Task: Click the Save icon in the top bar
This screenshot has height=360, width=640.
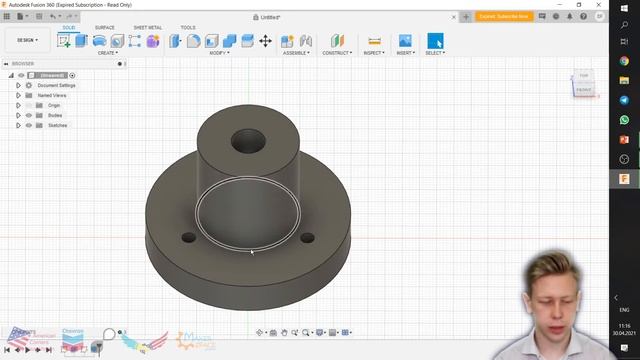Action: tap(39, 17)
